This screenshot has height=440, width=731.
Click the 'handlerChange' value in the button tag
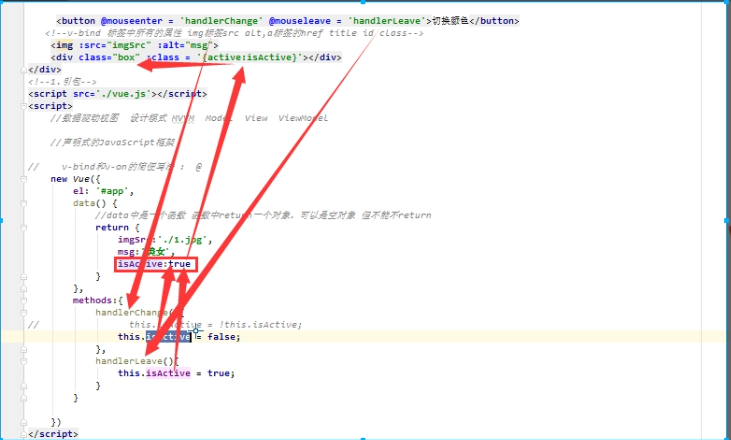click(221, 21)
